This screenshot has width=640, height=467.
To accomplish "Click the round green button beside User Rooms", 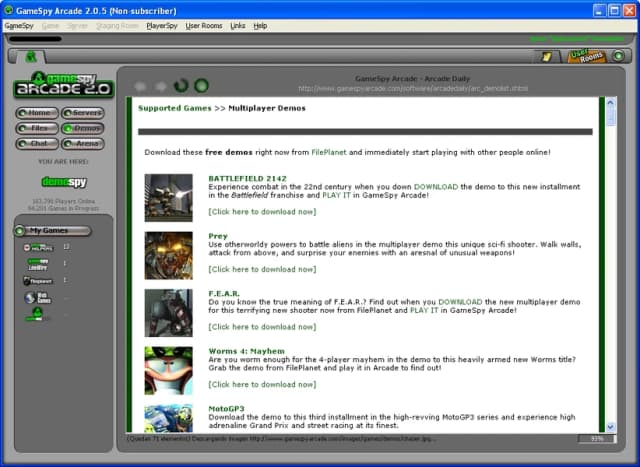I will point(618,56).
